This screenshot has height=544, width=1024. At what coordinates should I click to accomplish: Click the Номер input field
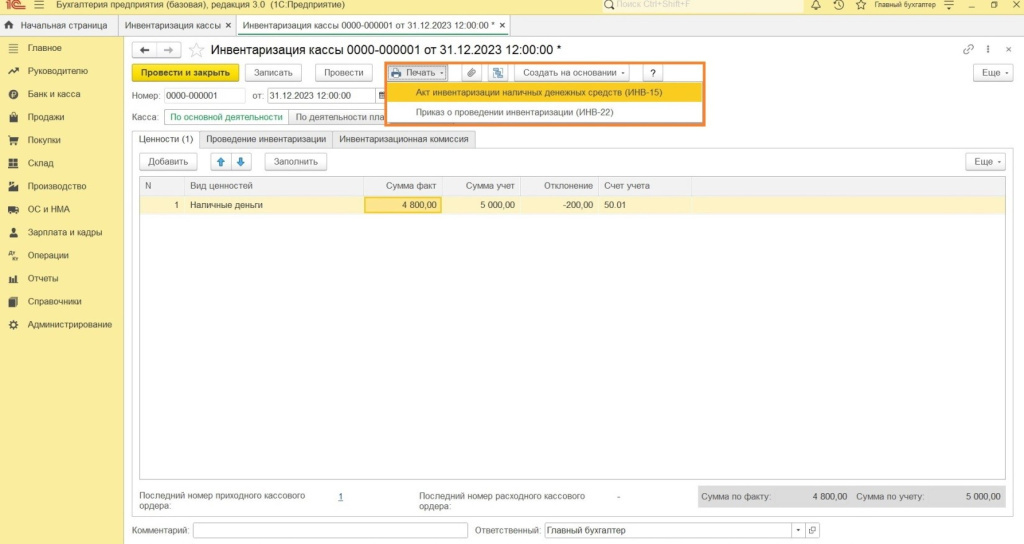pyautogui.click(x=204, y=96)
